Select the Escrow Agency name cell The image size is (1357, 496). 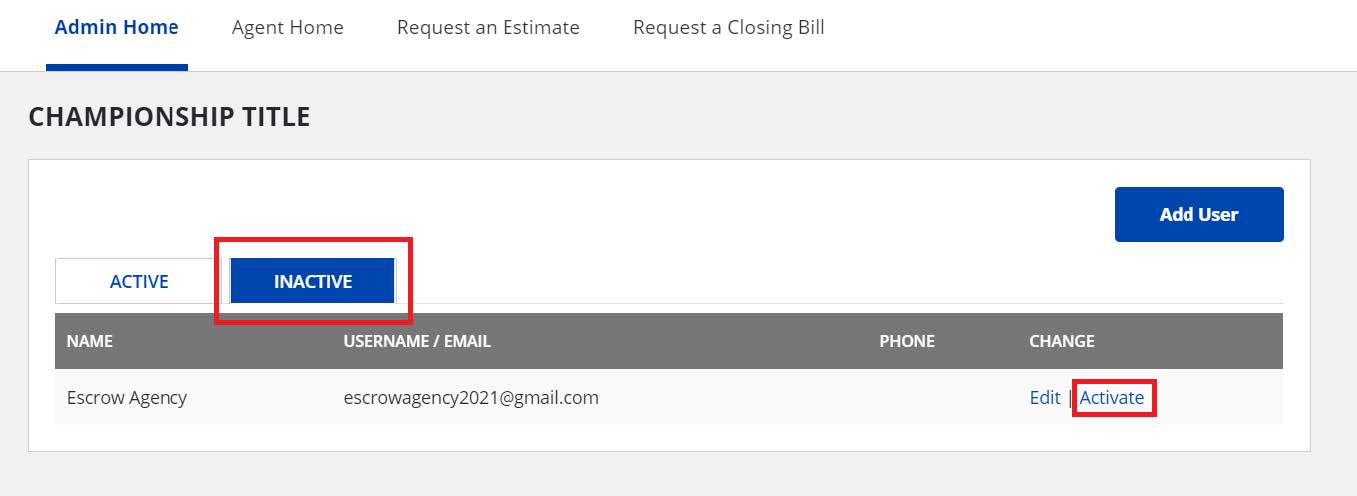coord(127,398)
